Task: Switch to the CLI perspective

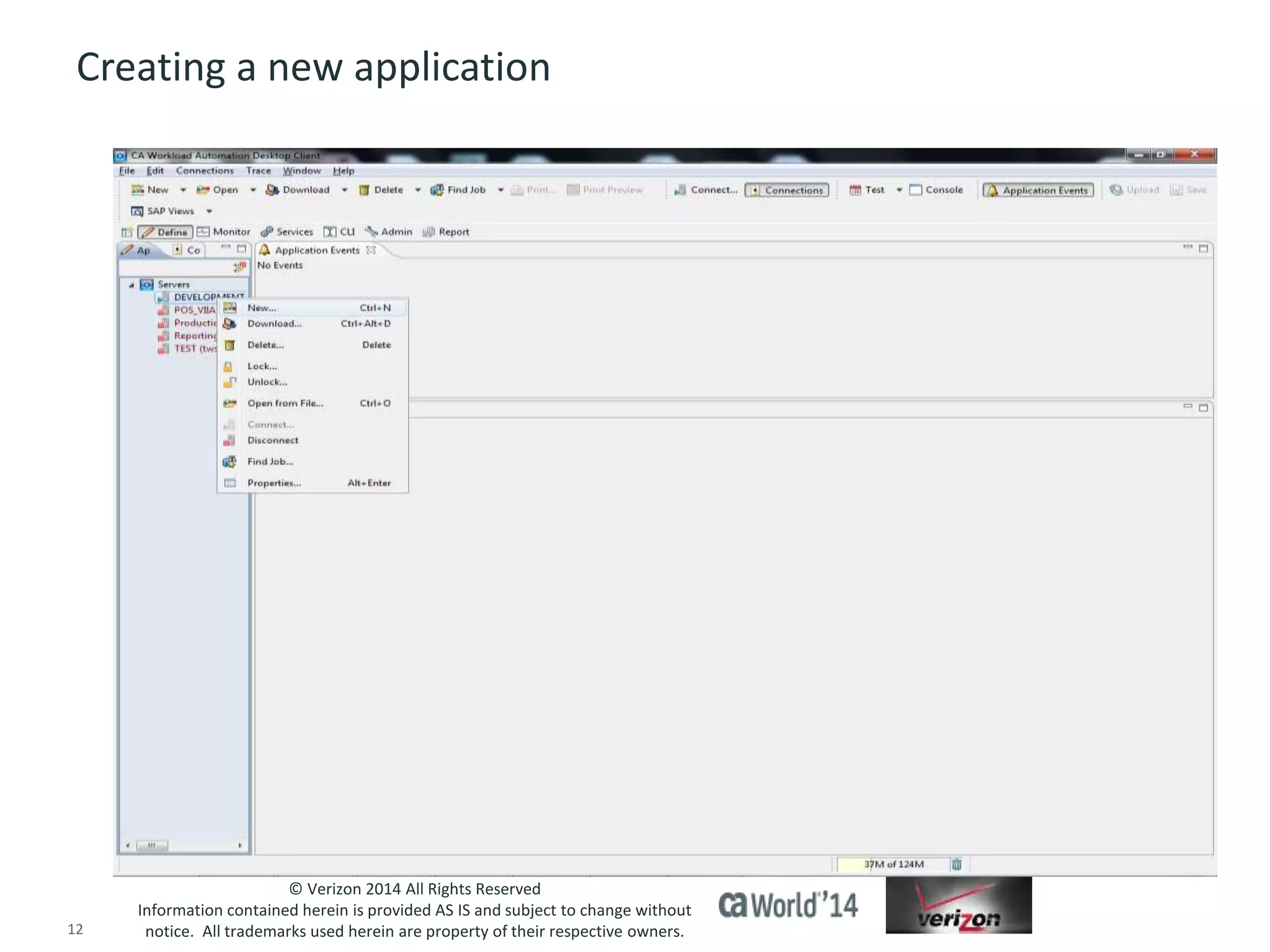Action: pyautogui.click(x=339, y=232)
